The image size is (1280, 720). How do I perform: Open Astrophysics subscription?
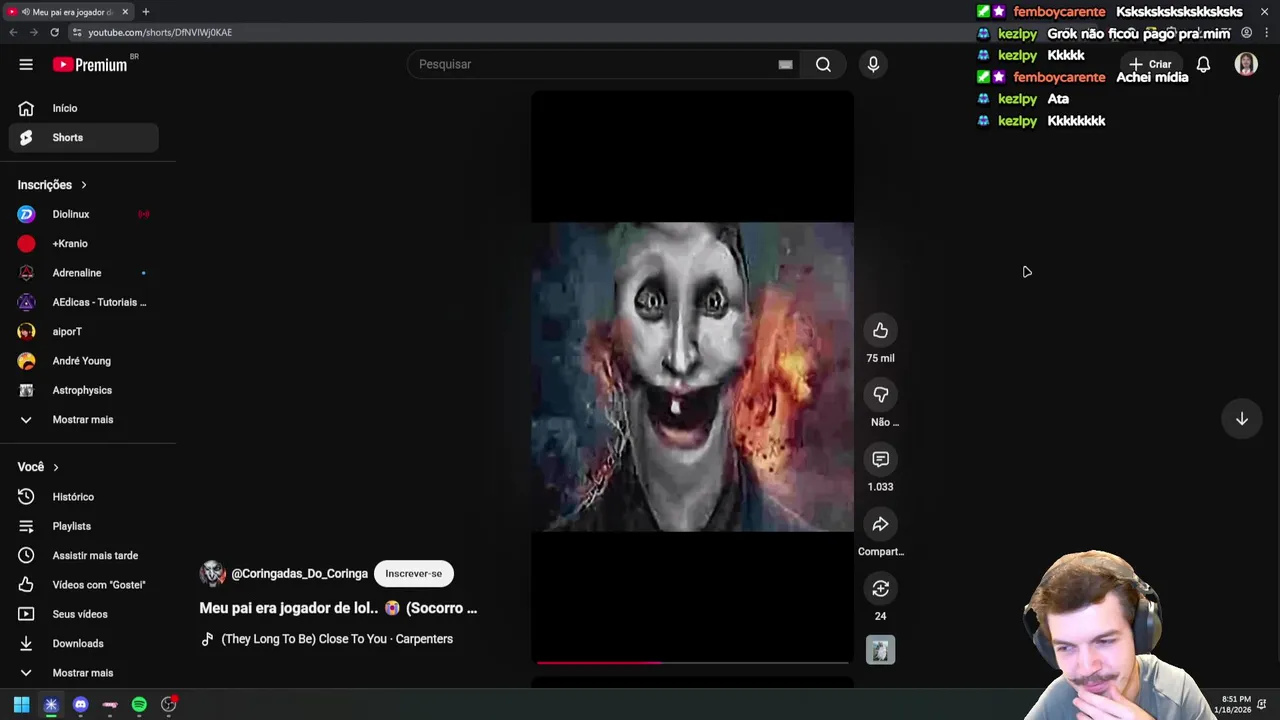click(x=84, y=390)
